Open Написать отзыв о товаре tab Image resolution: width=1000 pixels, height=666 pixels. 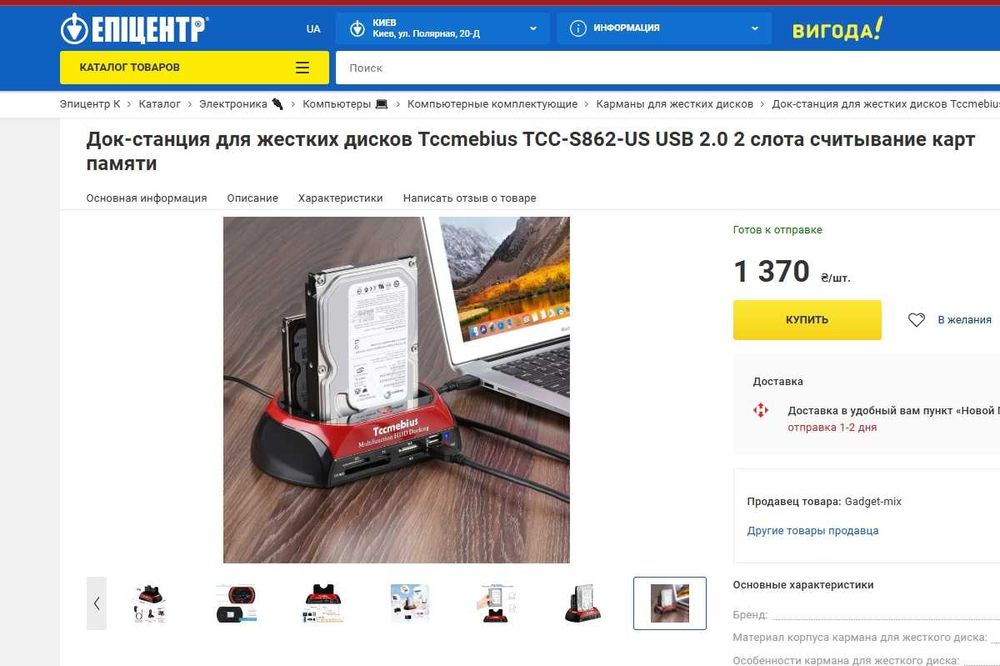469,198
